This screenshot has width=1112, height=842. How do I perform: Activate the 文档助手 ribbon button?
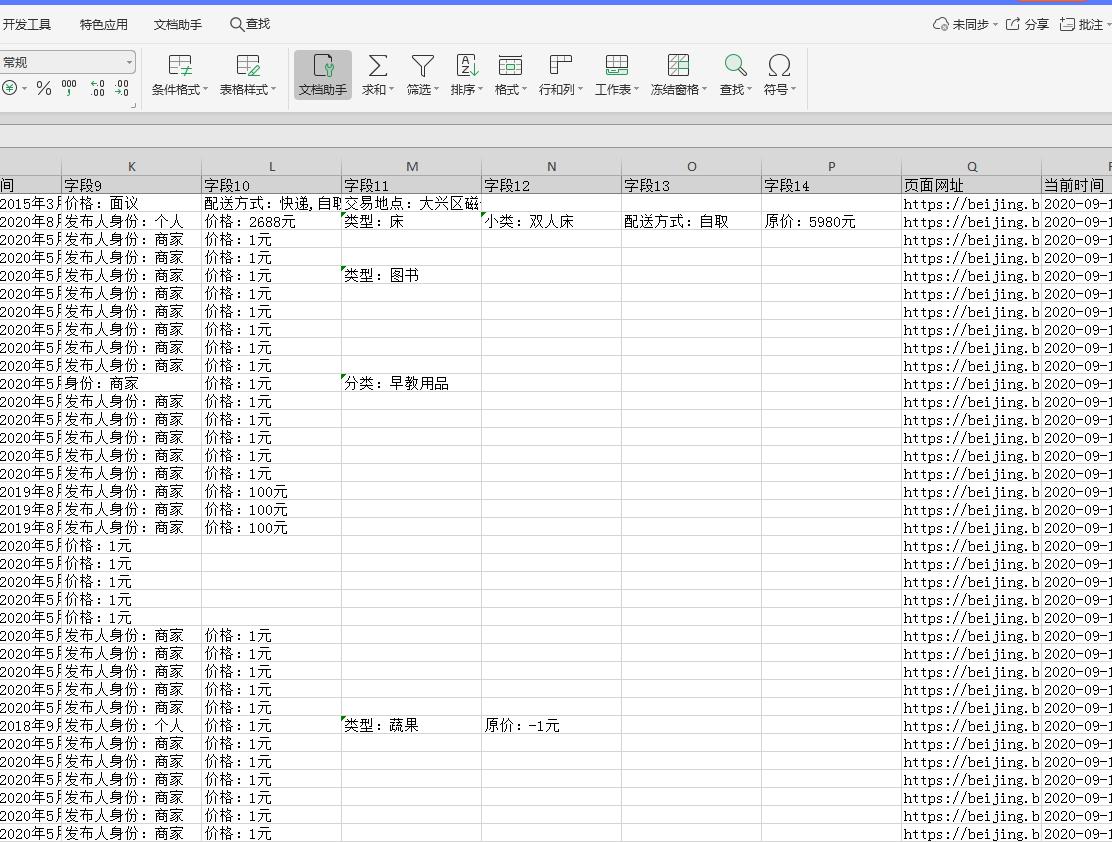pos(322,75)
